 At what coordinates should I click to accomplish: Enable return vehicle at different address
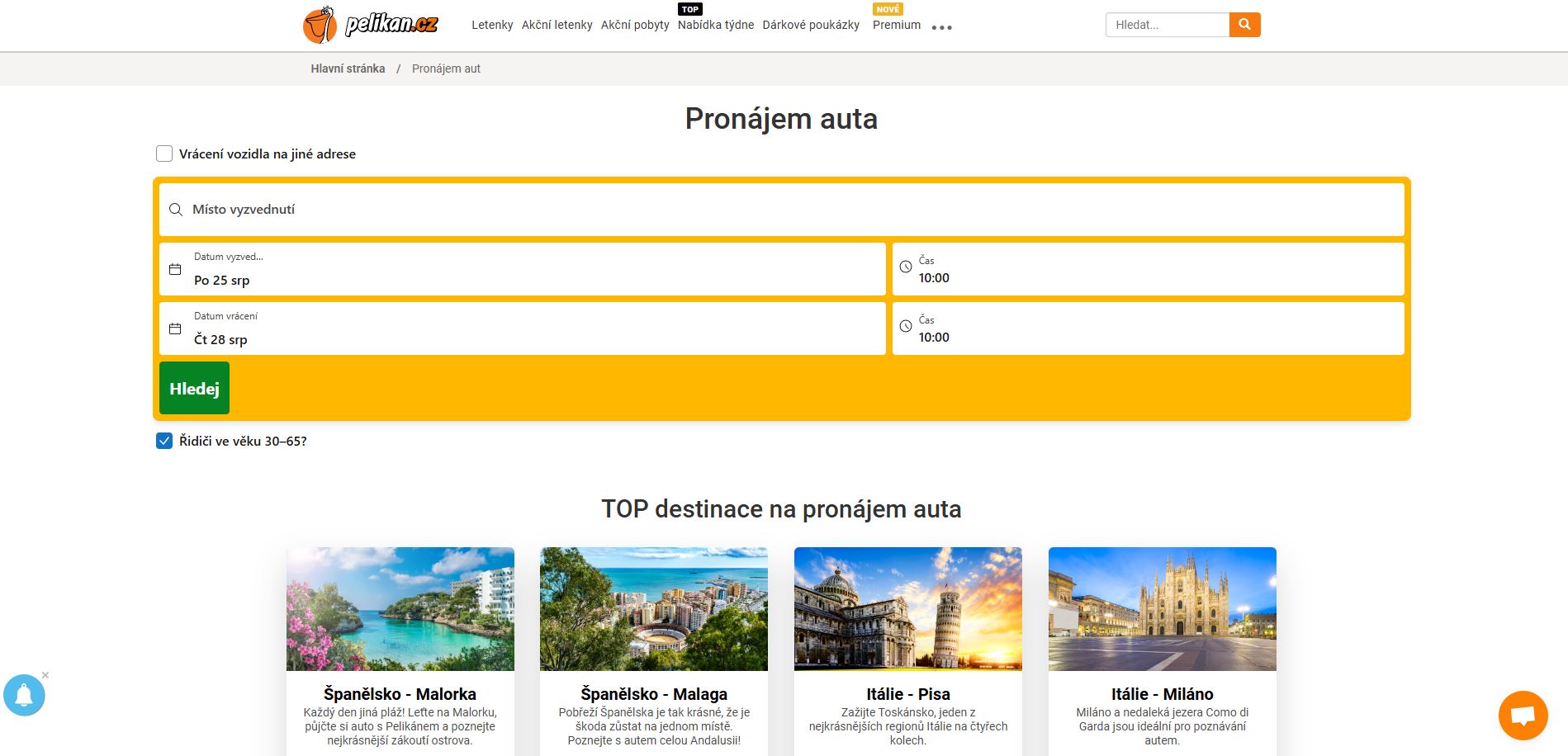[164, 154]
